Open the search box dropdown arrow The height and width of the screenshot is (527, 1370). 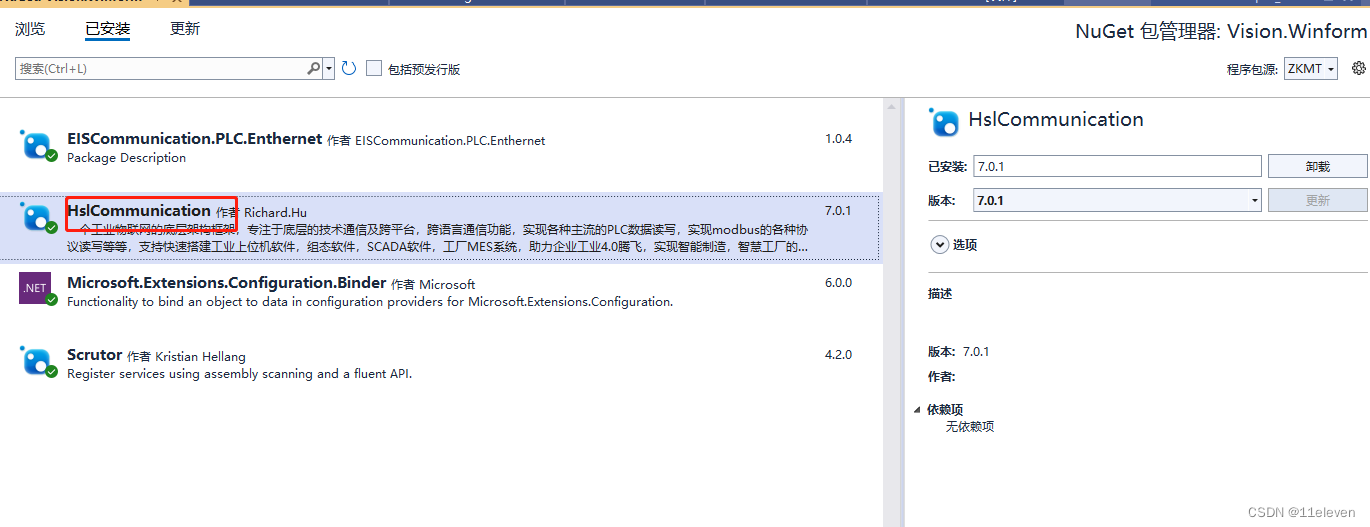(329, 68)
